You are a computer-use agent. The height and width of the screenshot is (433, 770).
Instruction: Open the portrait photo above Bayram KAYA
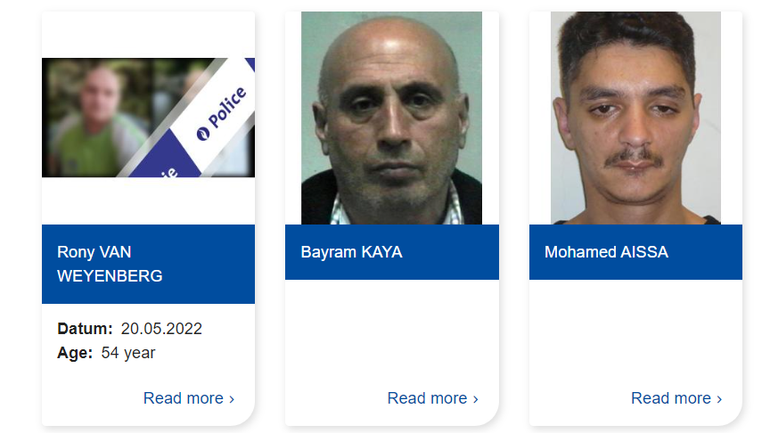pos(391,118)
